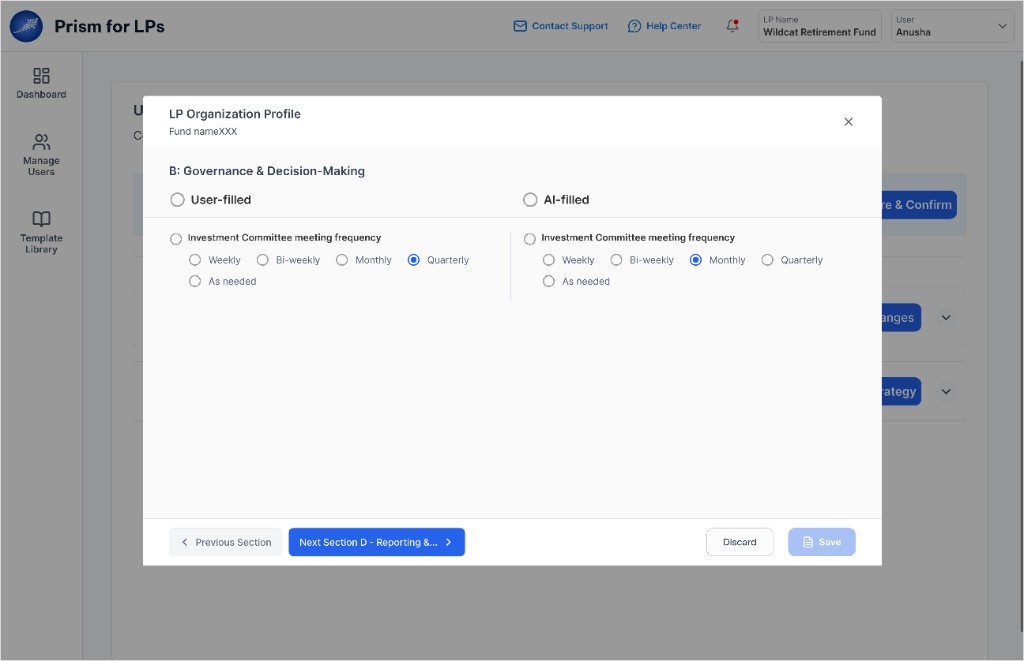Open Template Library in the sidebar
This screenshot has width=1024, height=661.
[x=41, y=232]
